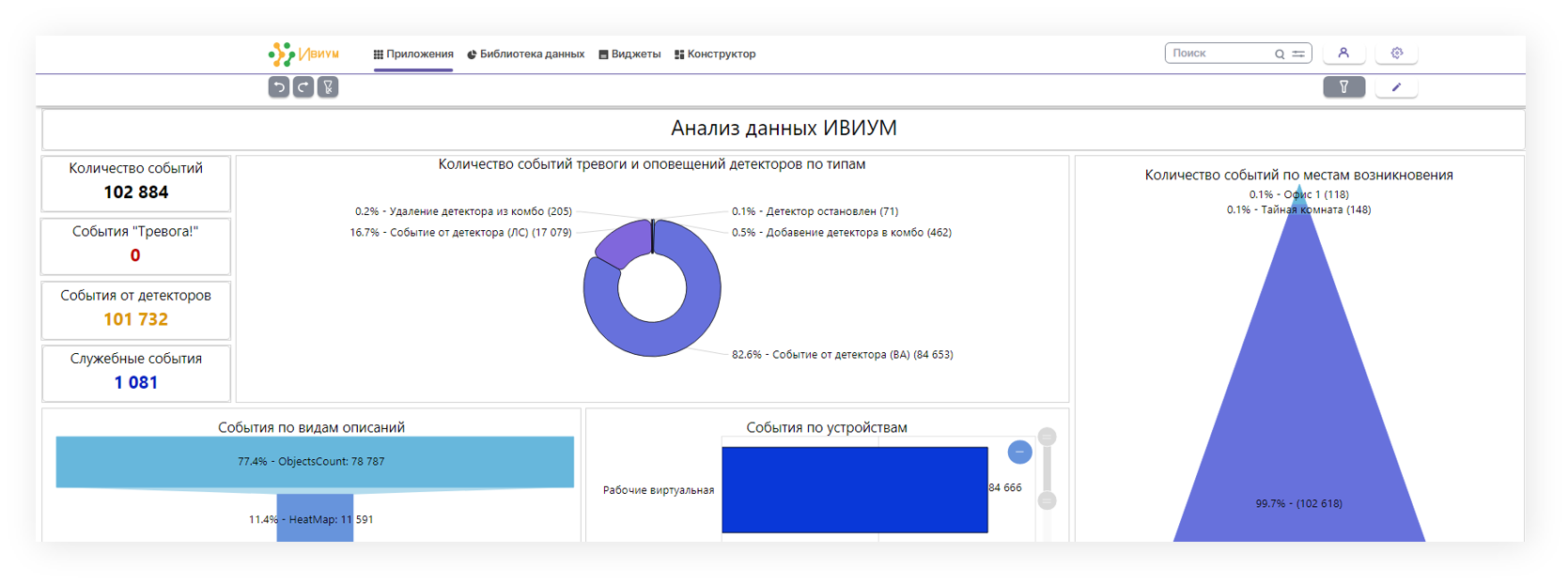Click the Рабочие виртуальная axis label
Screen dimensions: 1568x584
(659, 490)
